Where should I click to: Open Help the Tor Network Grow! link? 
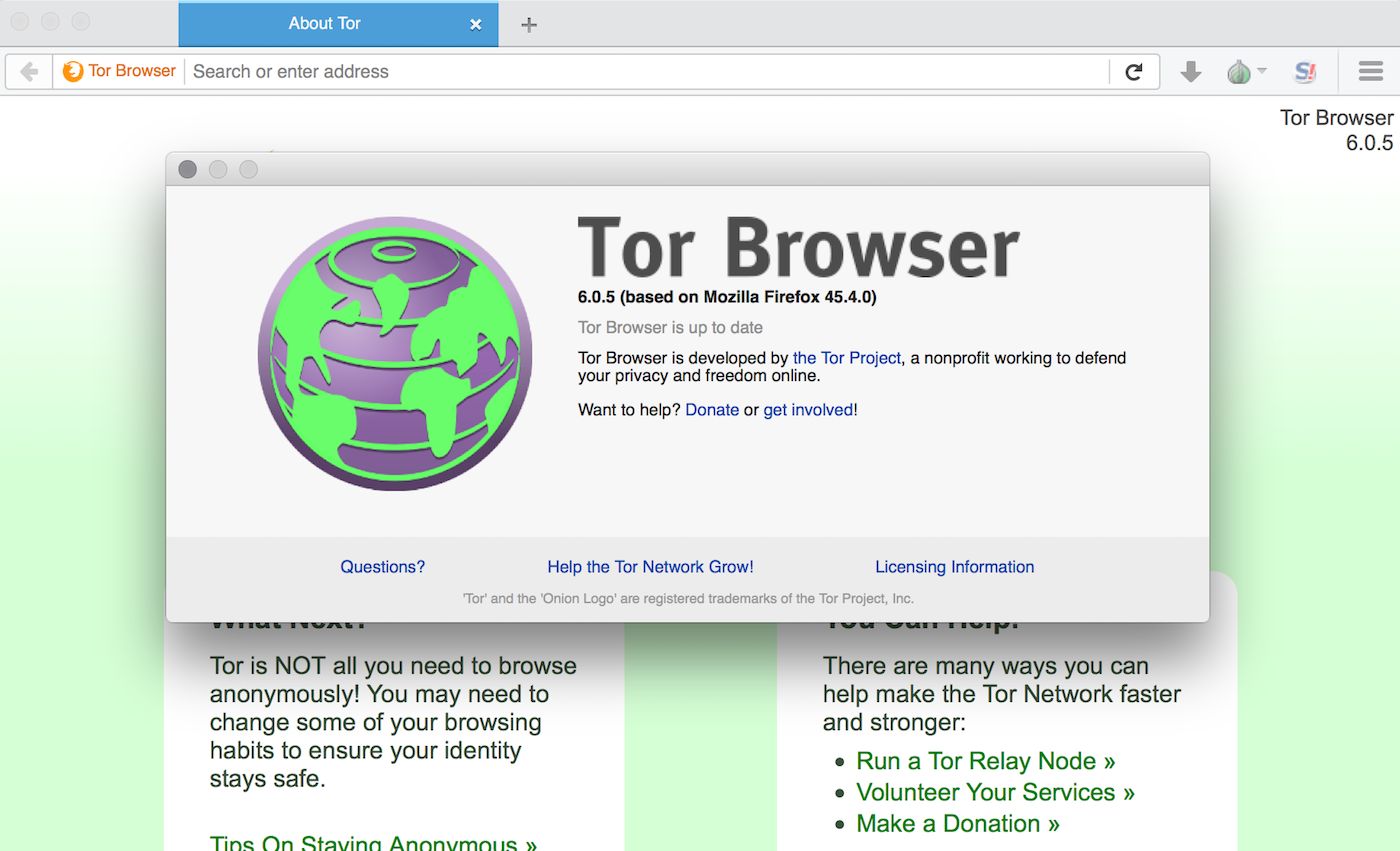click(650, 567)
